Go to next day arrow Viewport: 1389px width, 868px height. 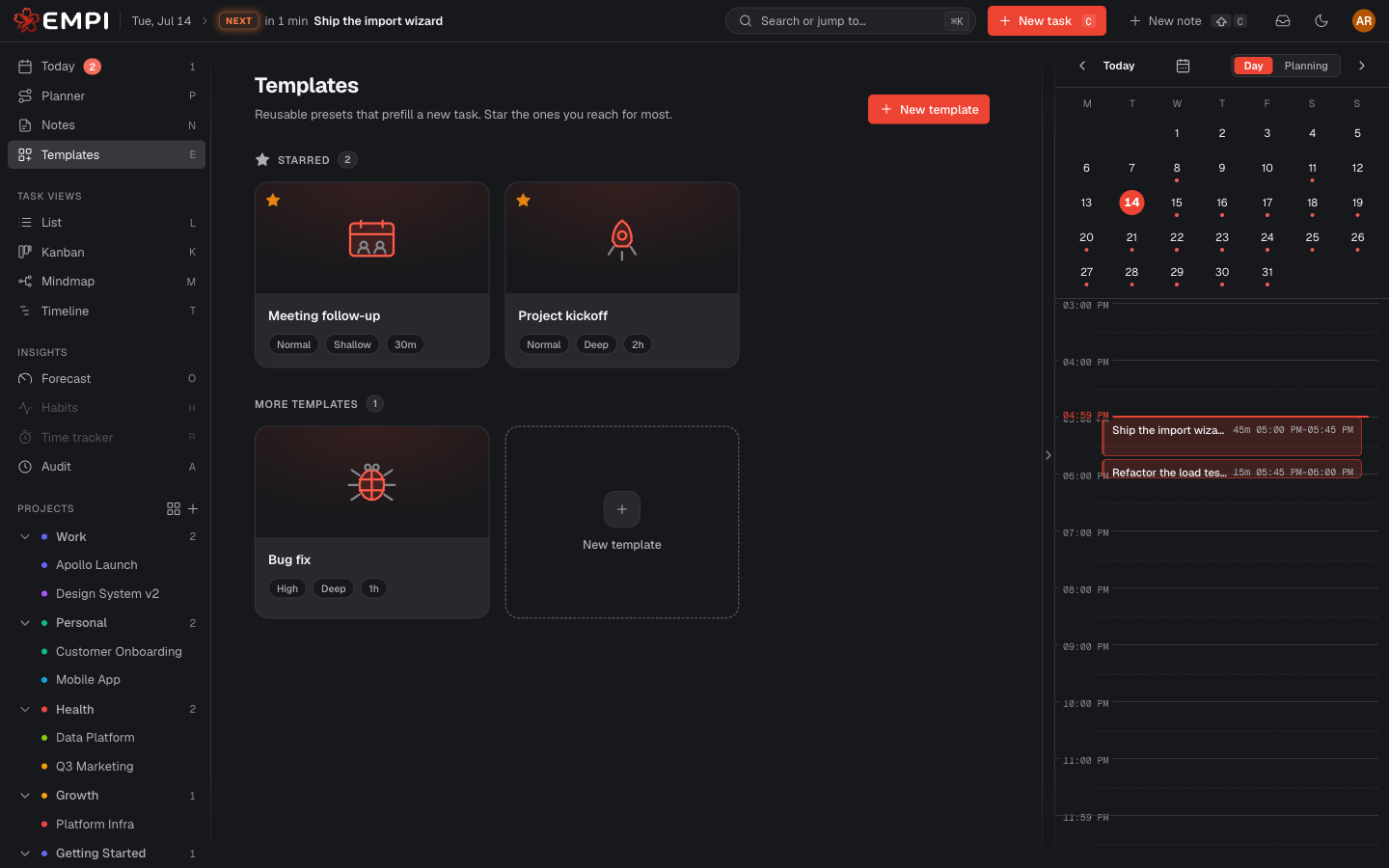[1362, 66]
